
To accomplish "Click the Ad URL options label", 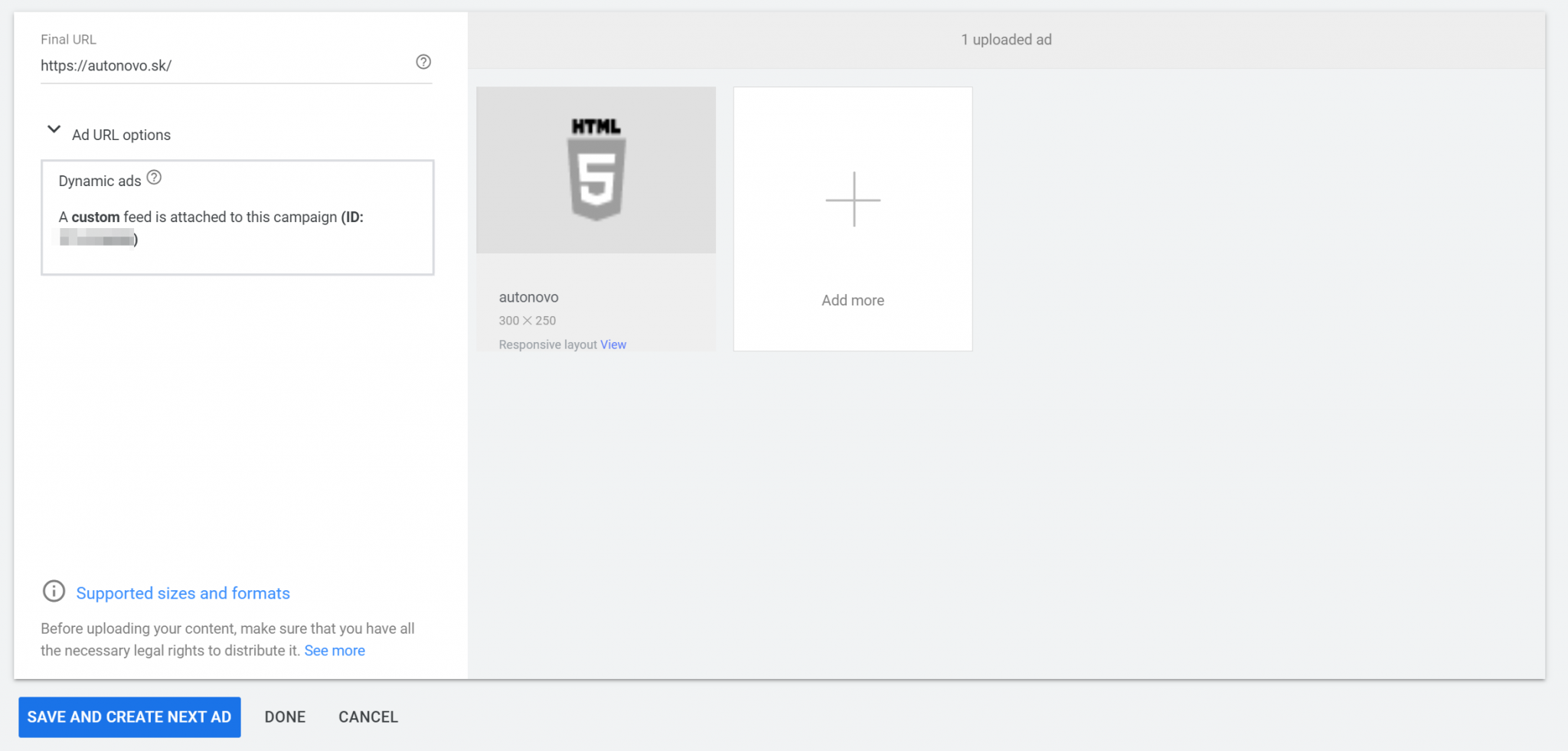I will [x=121, y=135].
